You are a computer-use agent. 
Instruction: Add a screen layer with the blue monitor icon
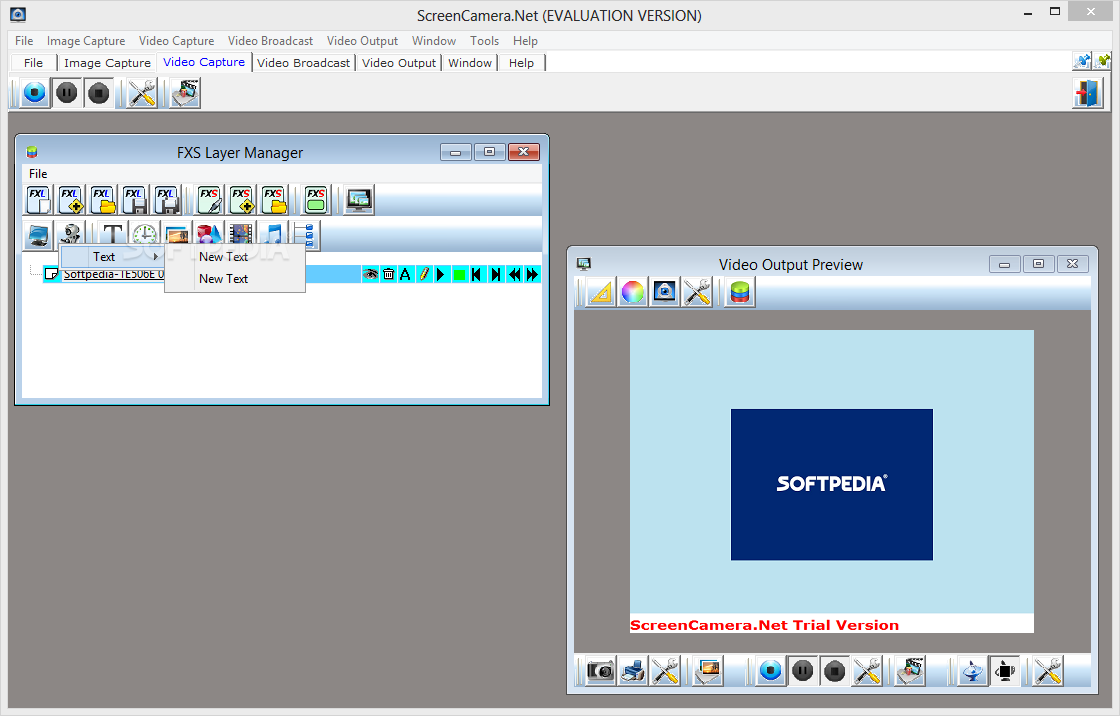tap(38, 235)
